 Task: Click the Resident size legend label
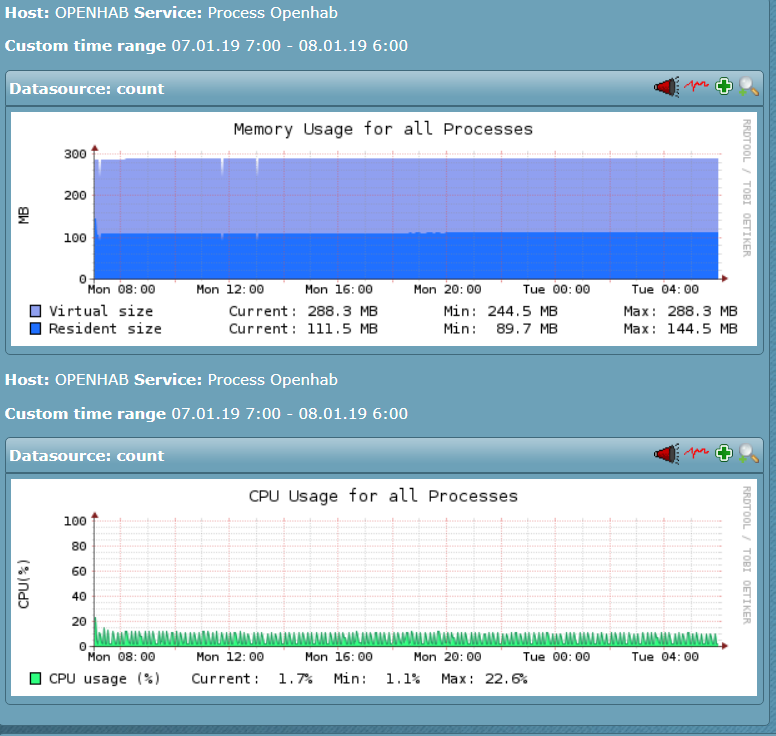click(x=105, y=329)
